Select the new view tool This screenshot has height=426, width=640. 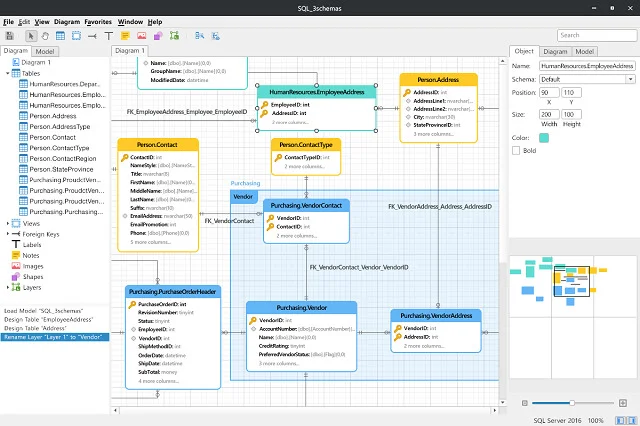[x=76, y=36]
